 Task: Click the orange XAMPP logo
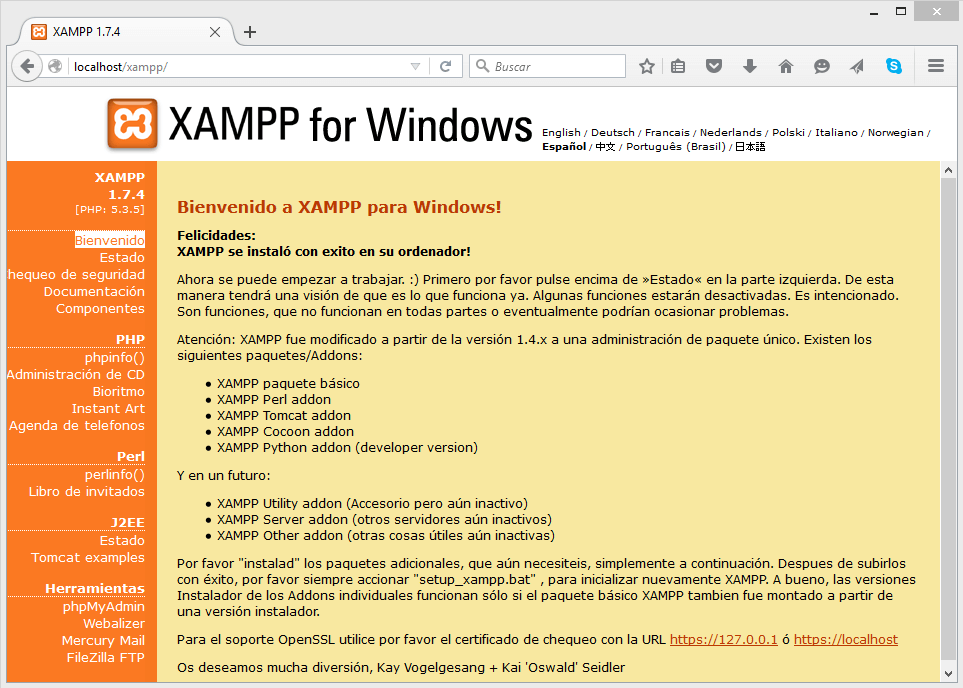(x=132, y=124)
